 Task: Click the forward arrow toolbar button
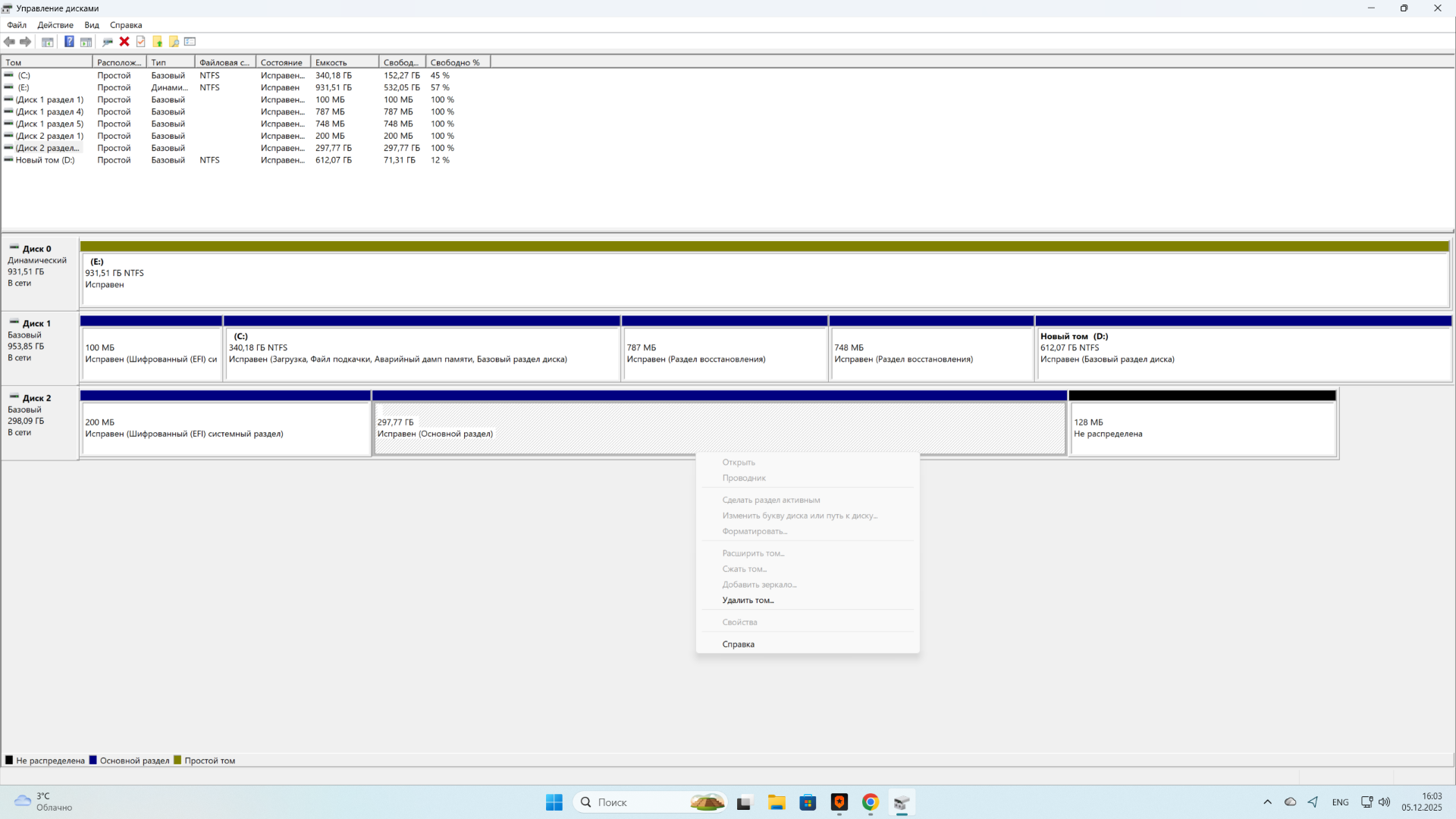(26, 42)
